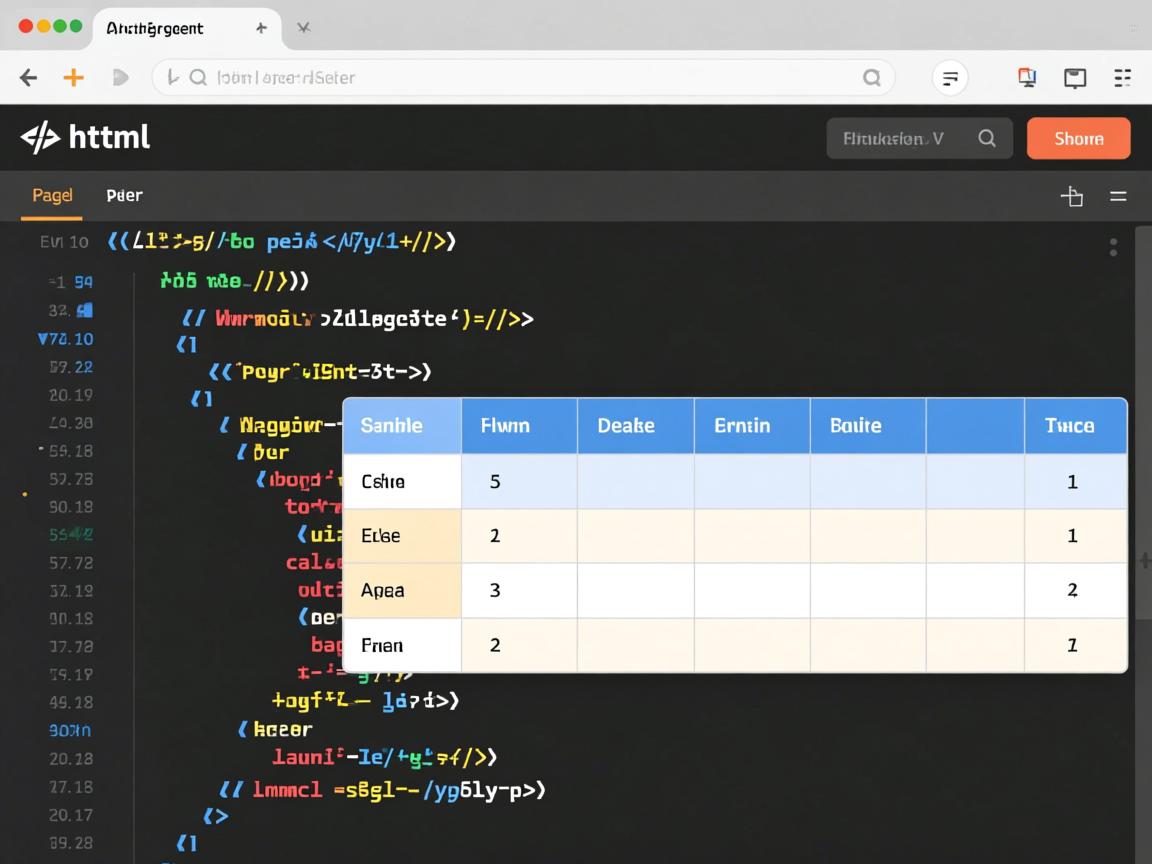Open the reader mode icon in toolbar

pos(950,78)
